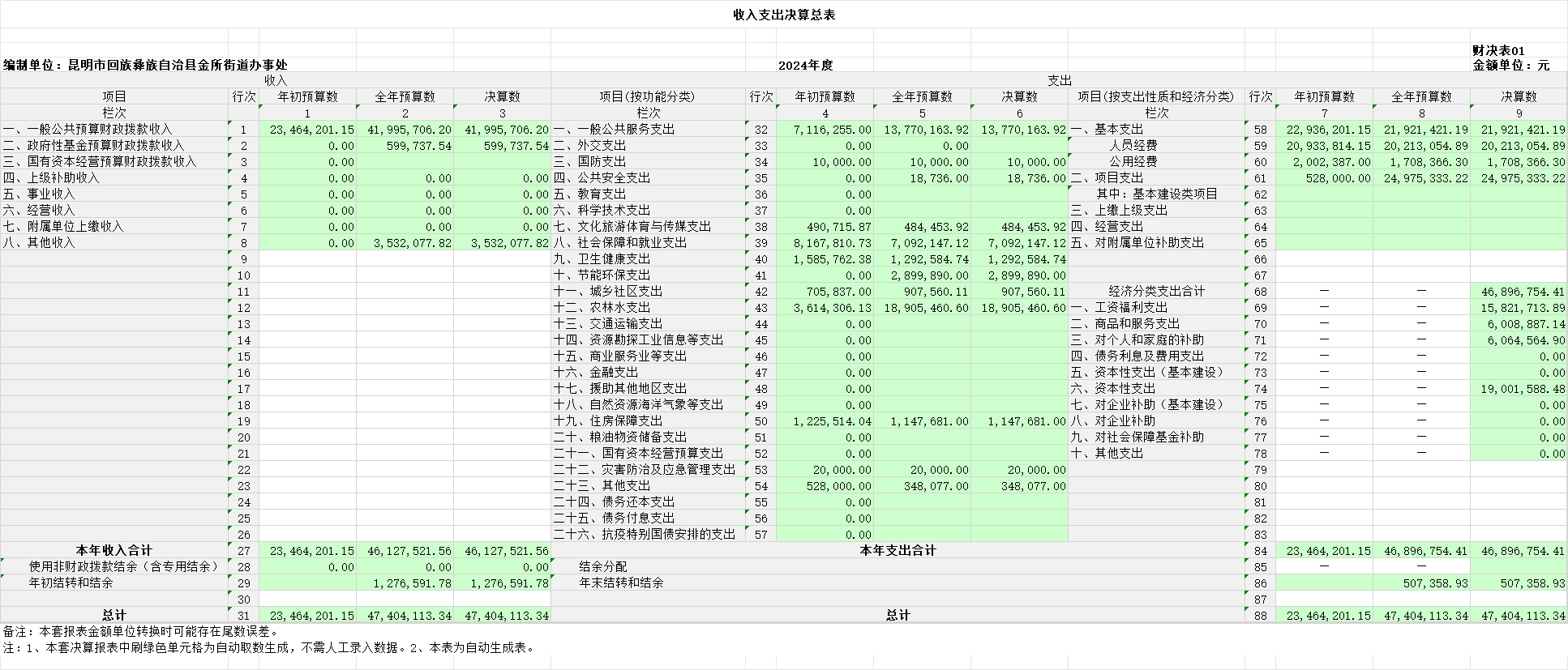
Task: Select the 年末结转和结余 row label
Action: [x=621, y=583]
